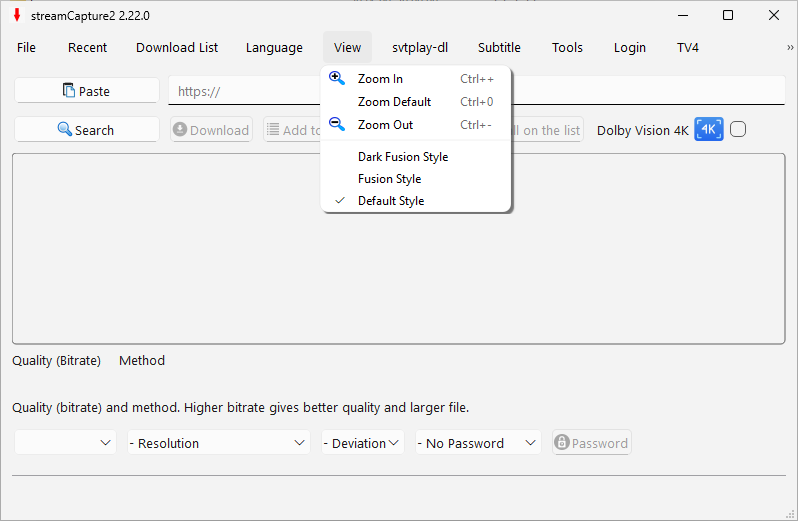The height and width of the screenshot is (521, 798).
Task: Click the Search button
Action: (87, 130)
